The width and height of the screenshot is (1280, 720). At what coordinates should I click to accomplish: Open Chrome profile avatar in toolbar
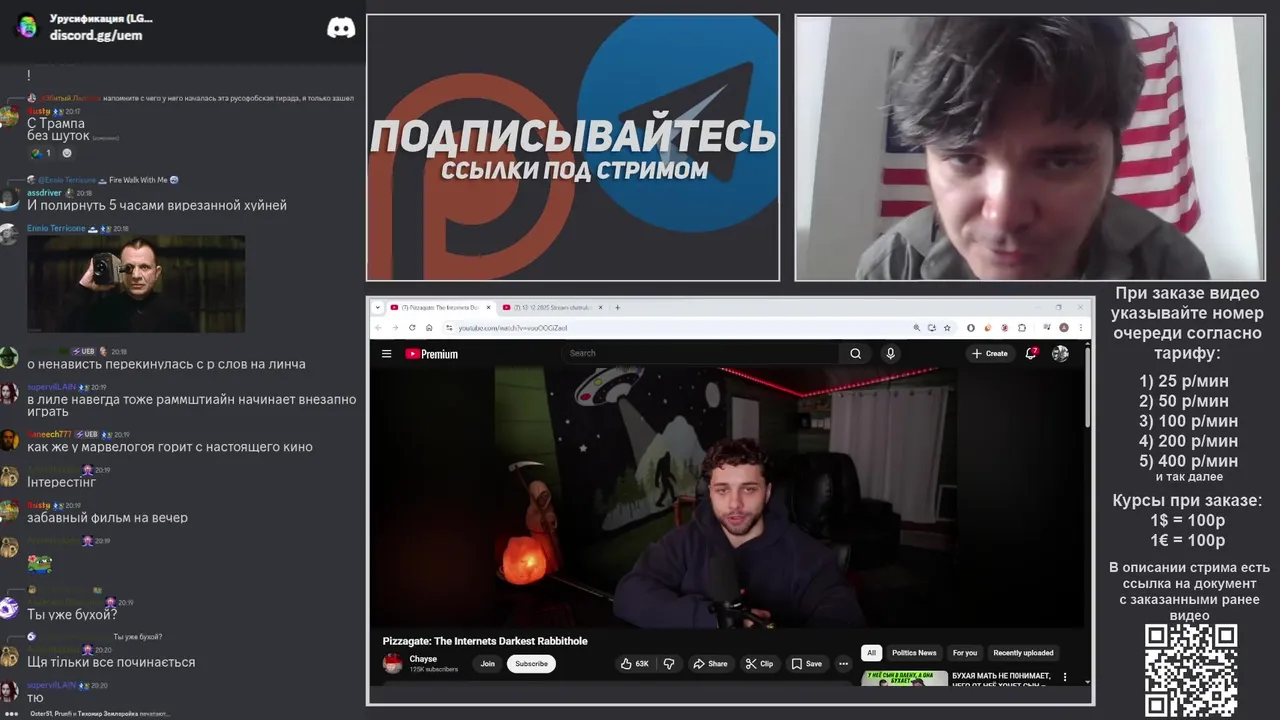1064,327
